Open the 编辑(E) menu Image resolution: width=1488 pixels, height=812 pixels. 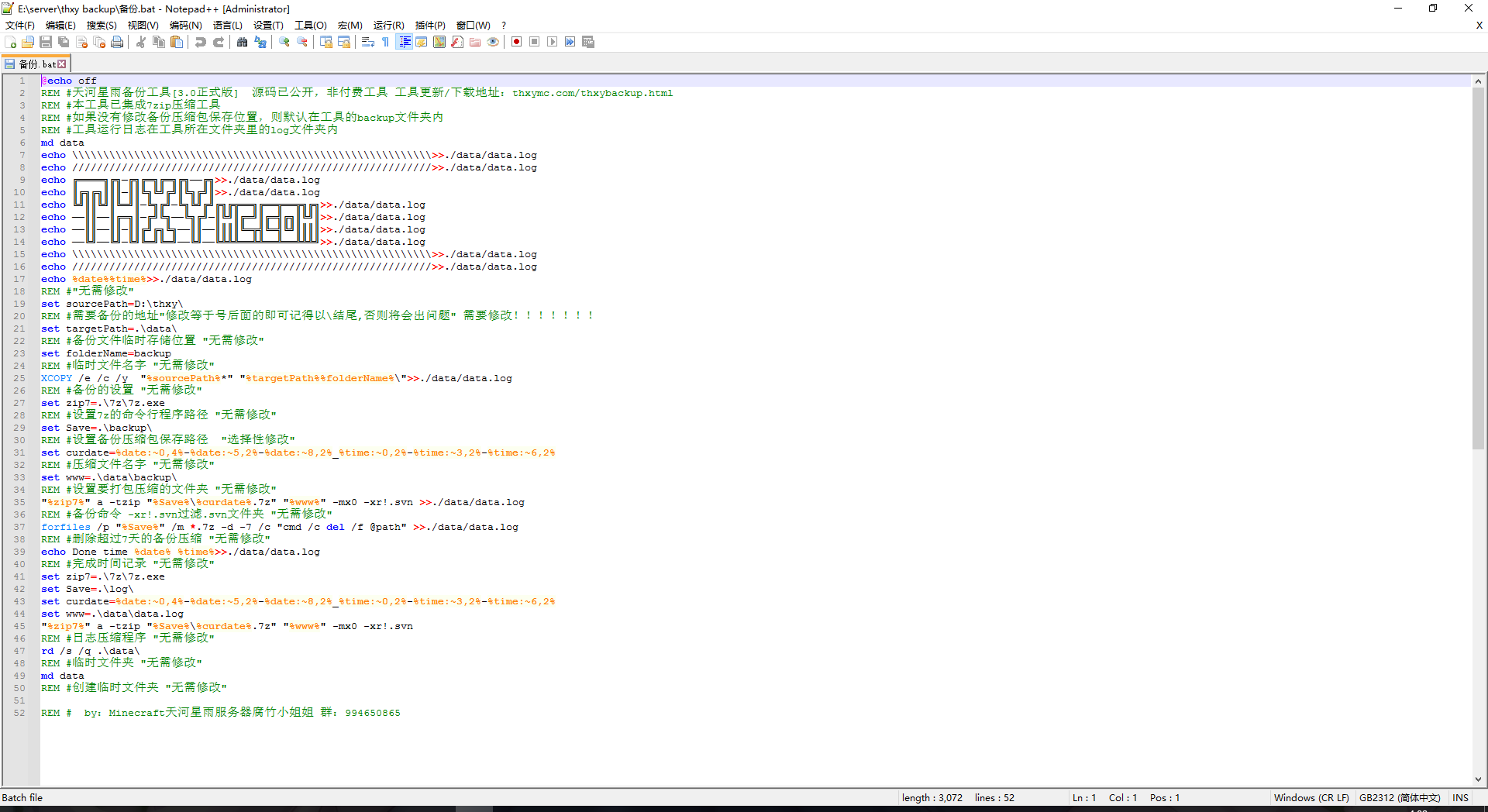[x=60, y=26]
